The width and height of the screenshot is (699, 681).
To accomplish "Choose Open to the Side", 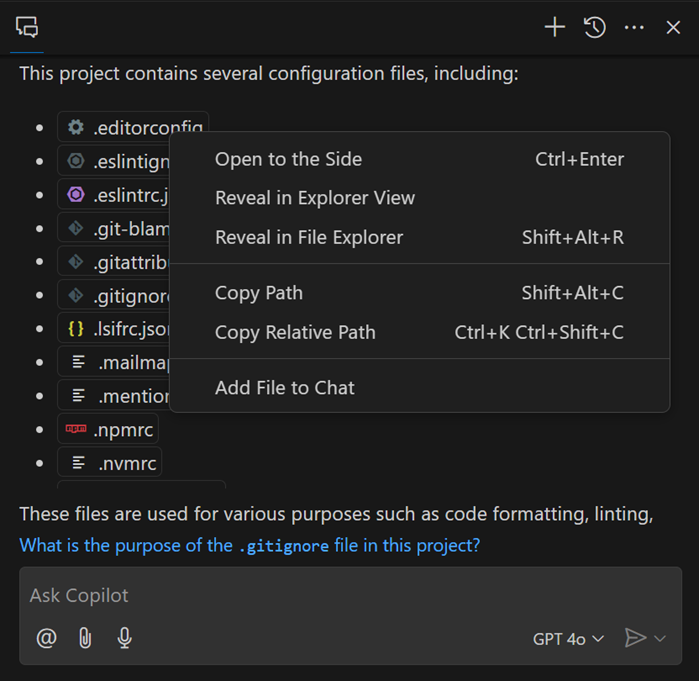I will coord(288,159).
